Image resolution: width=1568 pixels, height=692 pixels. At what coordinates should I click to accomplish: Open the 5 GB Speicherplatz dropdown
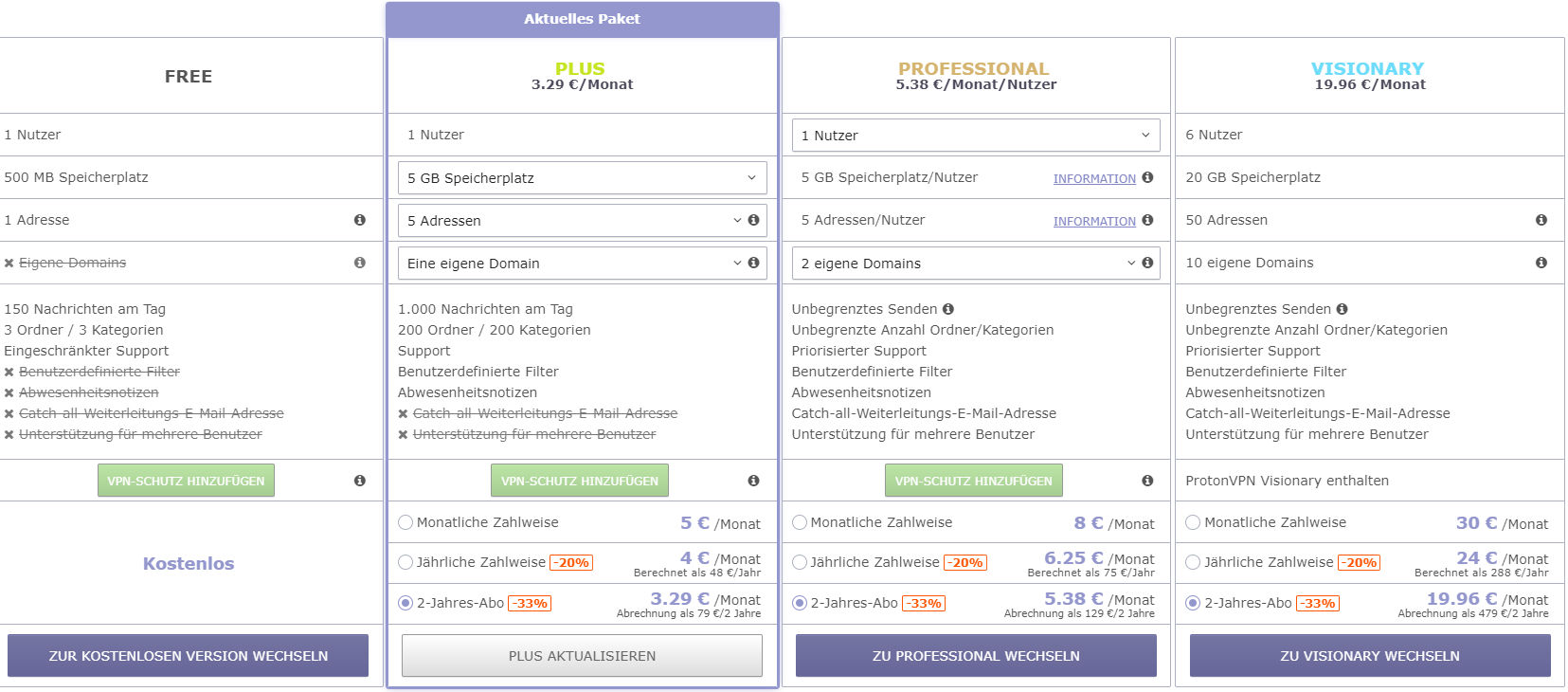tap(582, 178)
